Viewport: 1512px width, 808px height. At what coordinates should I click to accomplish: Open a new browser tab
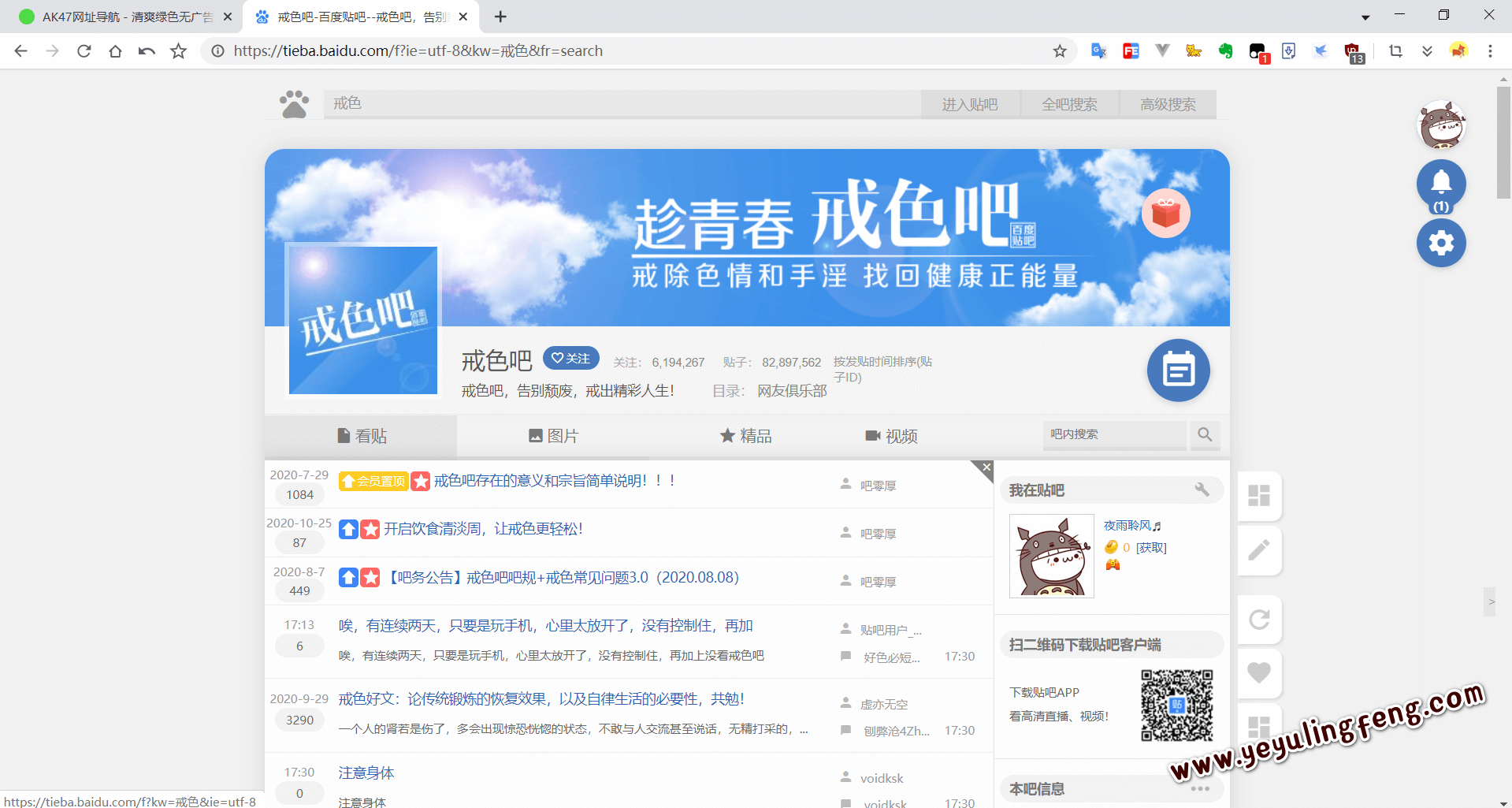(500, 17)
